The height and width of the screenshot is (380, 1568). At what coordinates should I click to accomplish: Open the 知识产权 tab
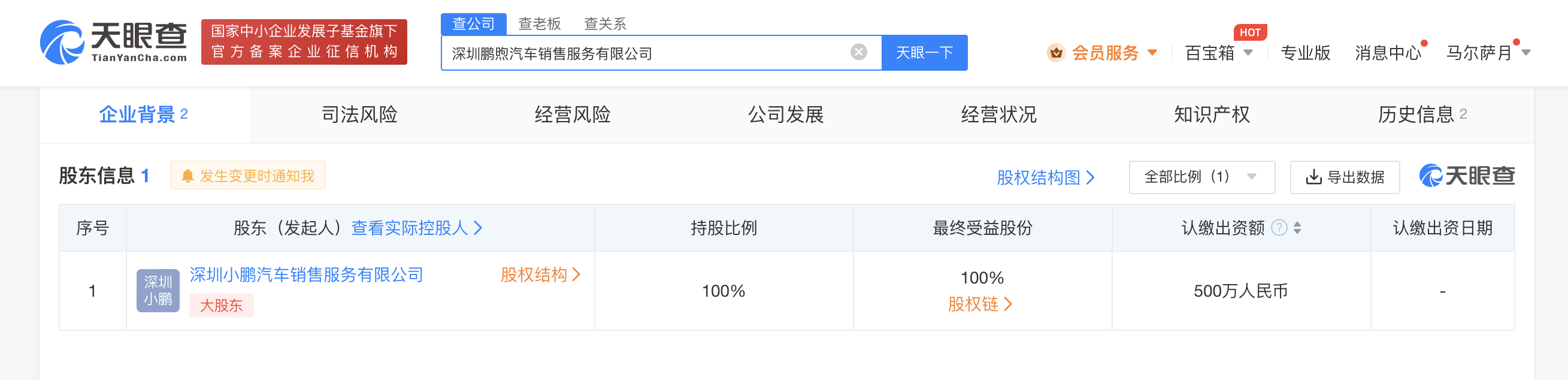1211,114
